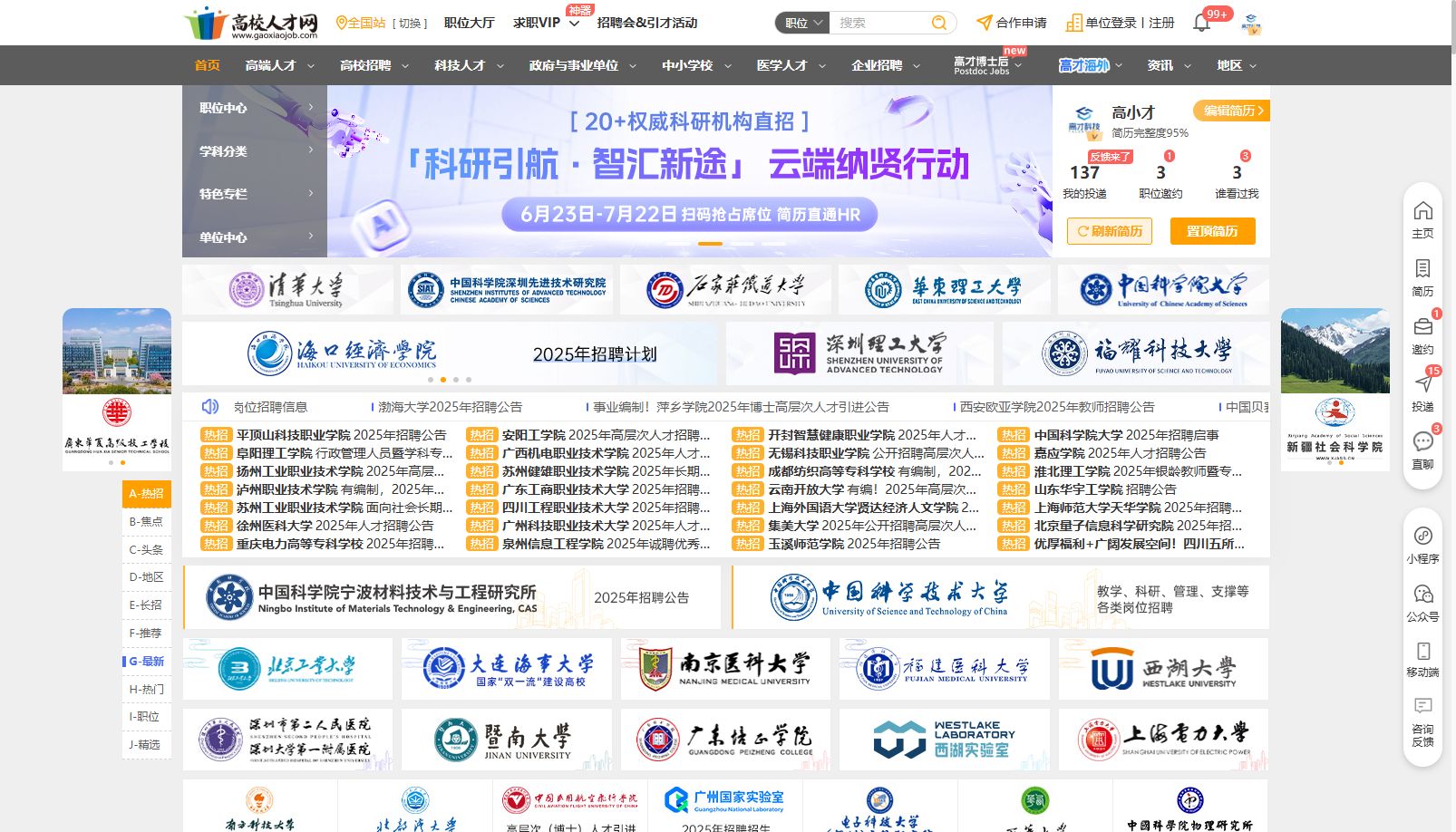1456x832 pixels.
Task: Click 单位登录 building icon link
Action: 1101,23
